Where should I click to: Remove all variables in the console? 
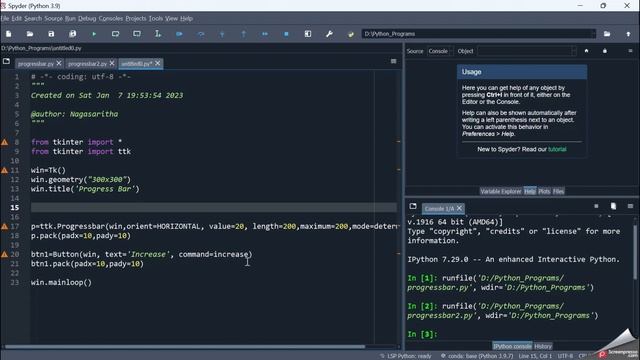tap(613, 206)
